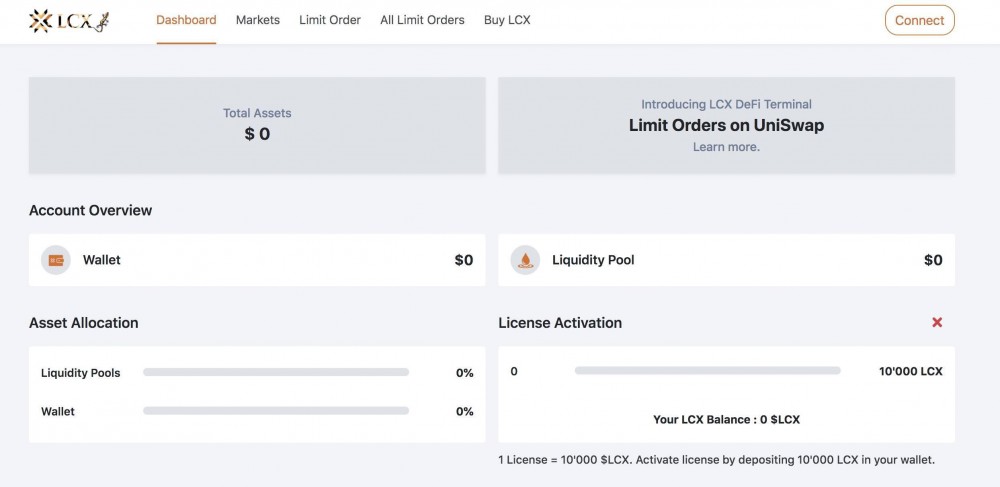Viewport: 1000px width, 487px height.
Task: Click the License Activation LCX progress bar
Action: click(707, 371)
